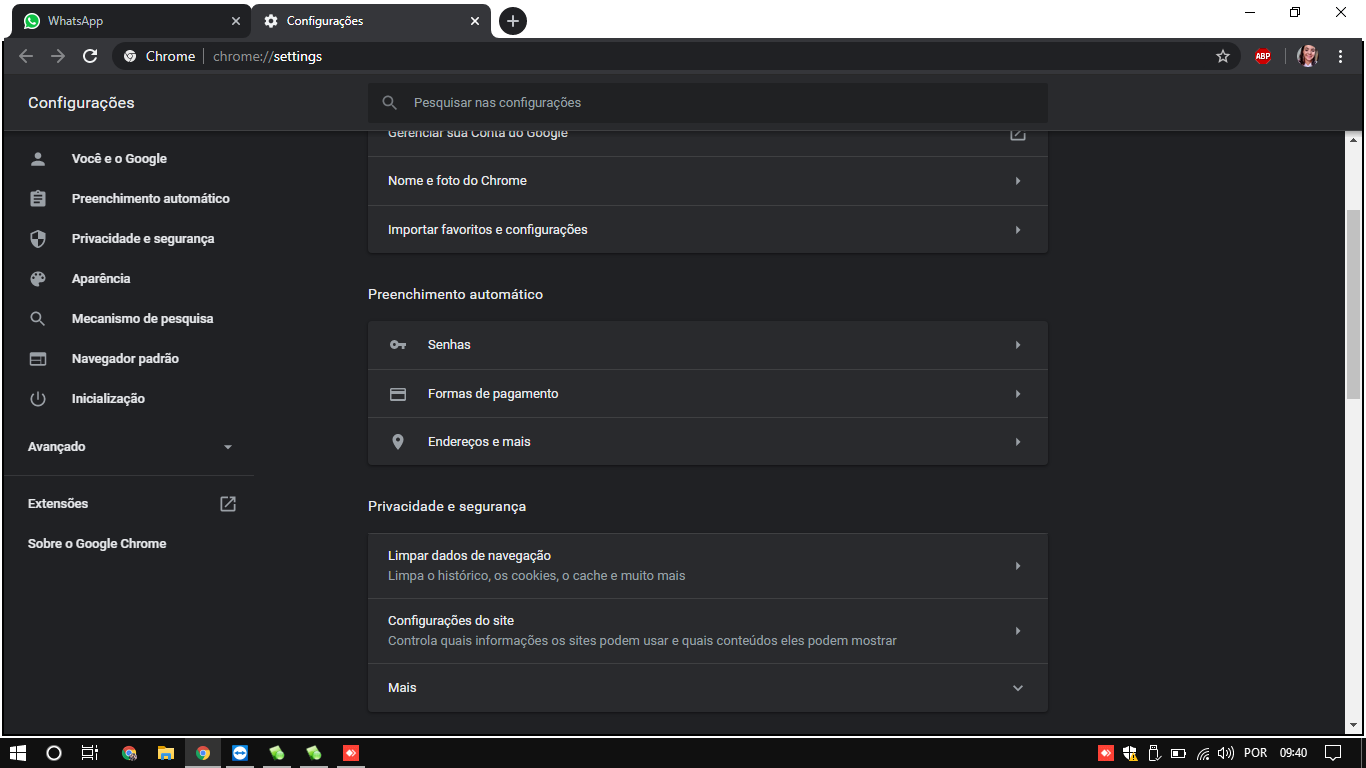Image resolution: width=1366 pixels, height=768 pixels.
Task: Switch to the WhatsApp tab
Action: pos(130,21)
